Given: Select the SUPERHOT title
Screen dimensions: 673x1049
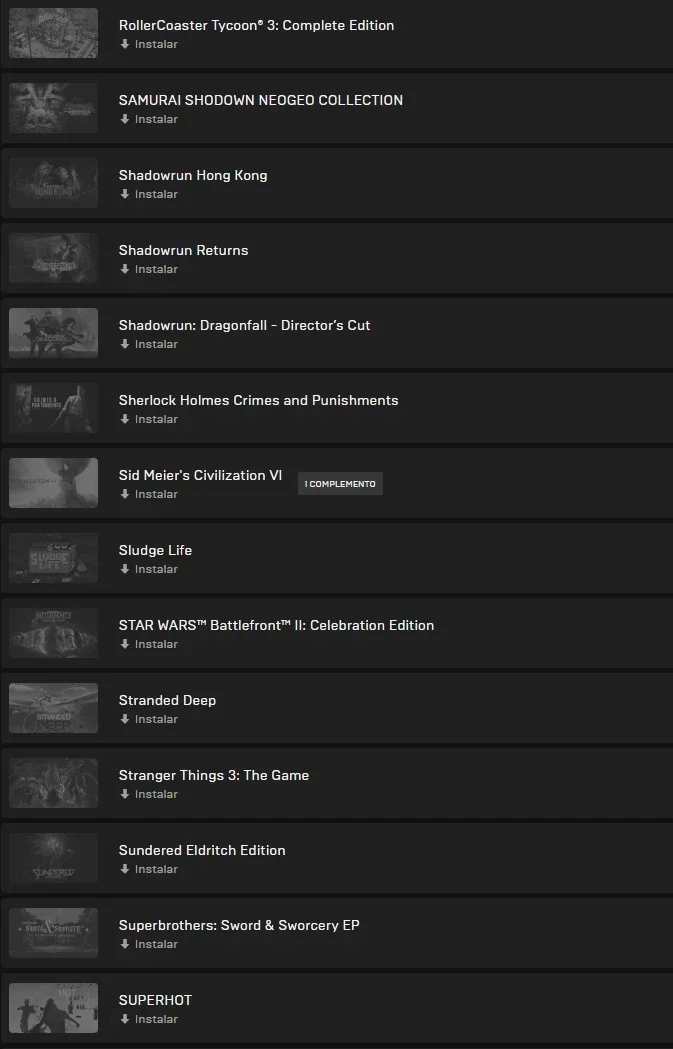Looking at the screenshot, I should pos(155,999).
